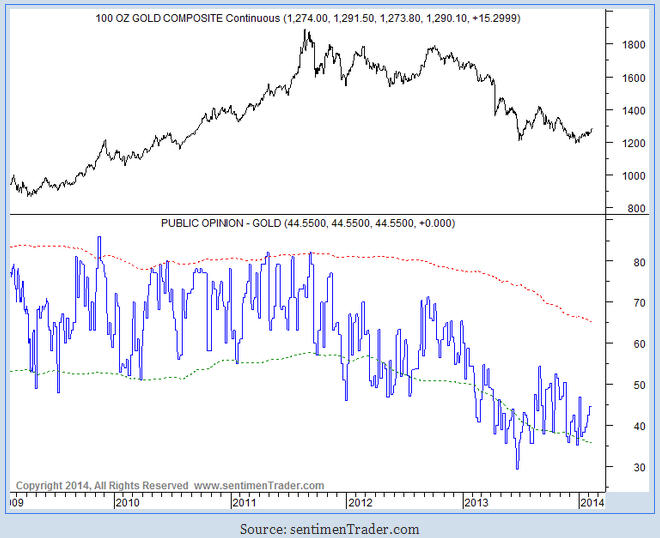Screen dimensions: 660x538
Task: Select the 2012 label on time axis
Action: [359, 502]
